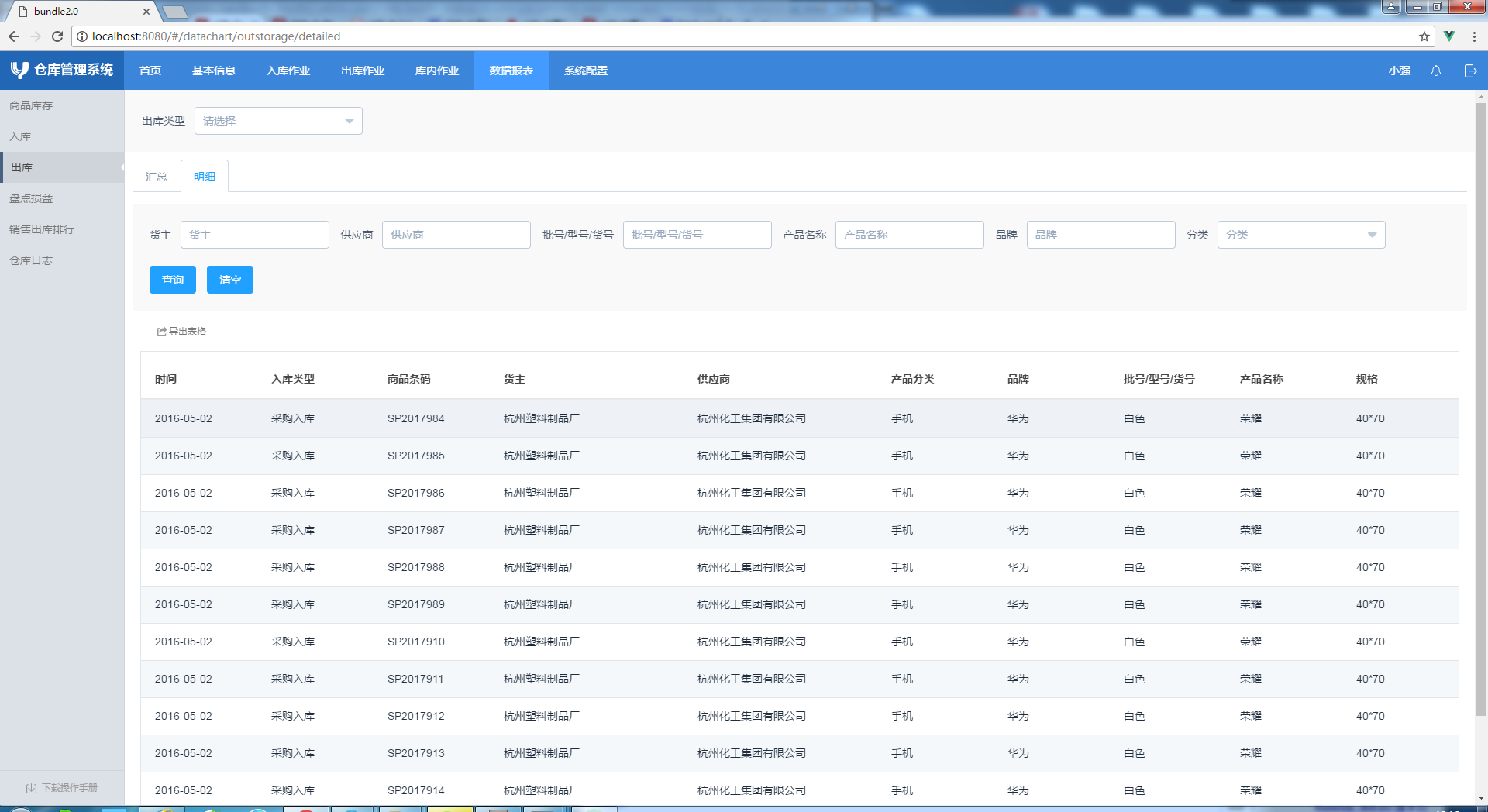Click the warehouse system shield logo
This screenshot has height=812, width=1488.
(19, 71)
